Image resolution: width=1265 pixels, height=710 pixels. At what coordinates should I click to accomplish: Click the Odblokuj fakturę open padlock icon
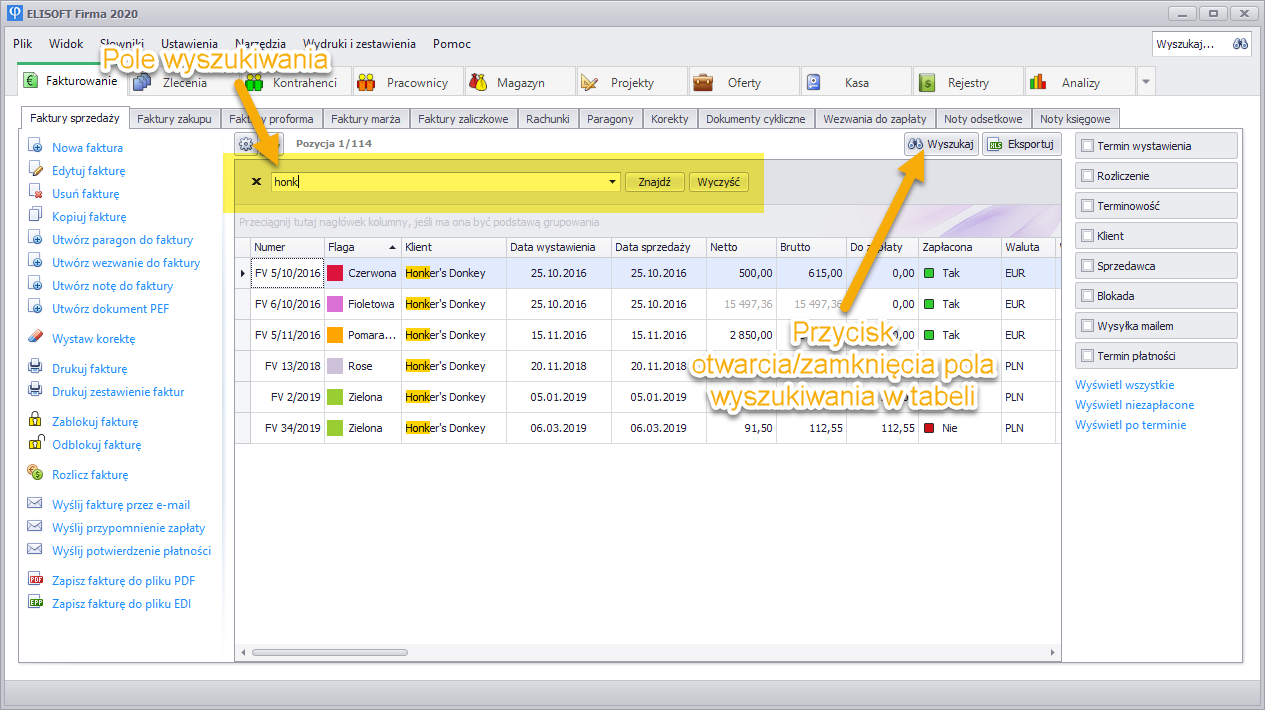tap(35, 444)
